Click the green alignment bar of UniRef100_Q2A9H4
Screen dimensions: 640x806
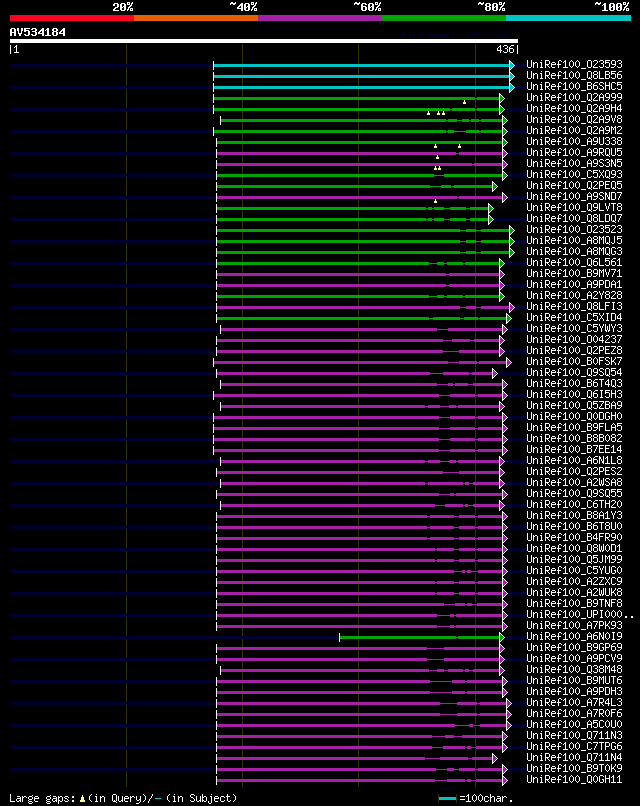tap(357, 109)
